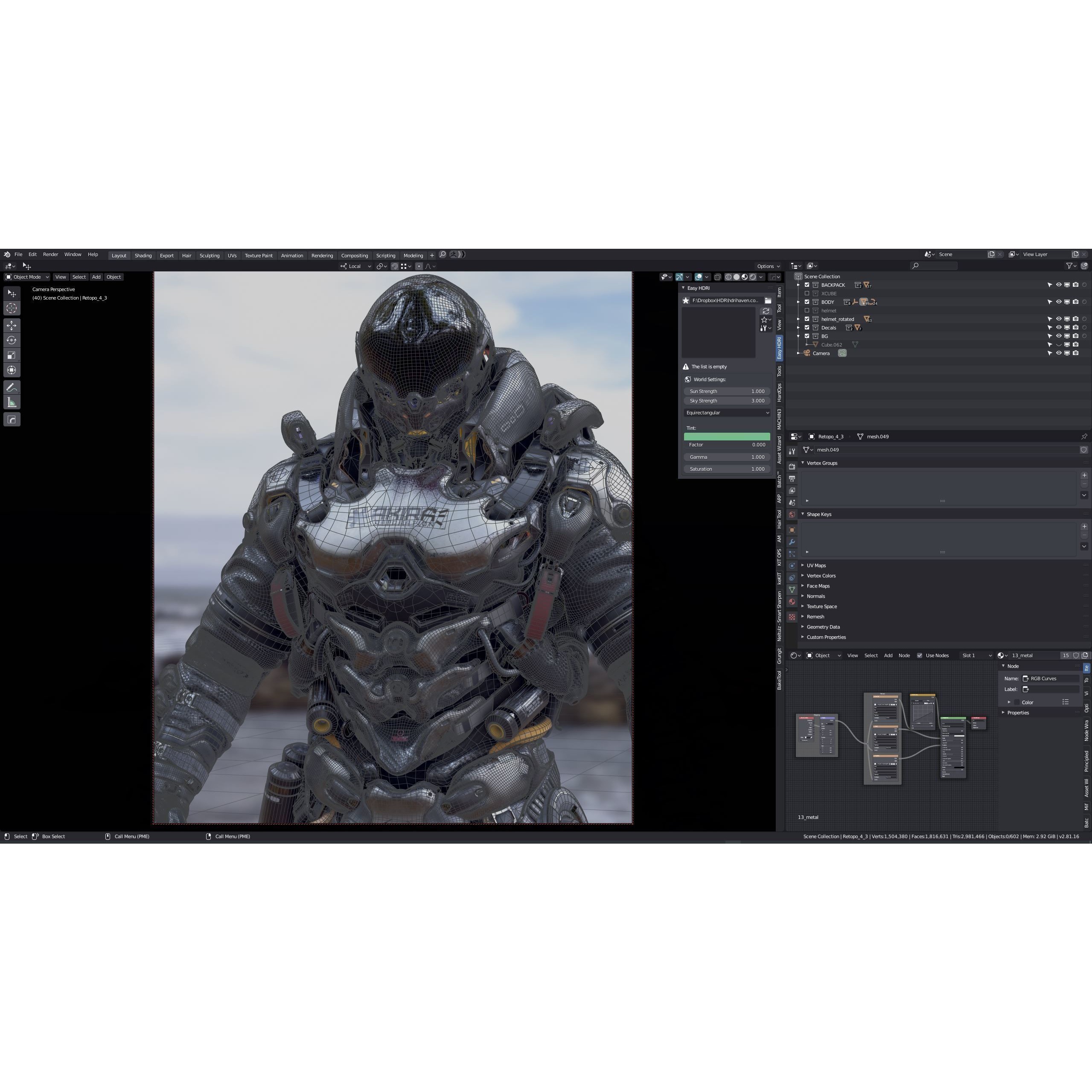Activate the Rotate tool

[x=12, y=340]
